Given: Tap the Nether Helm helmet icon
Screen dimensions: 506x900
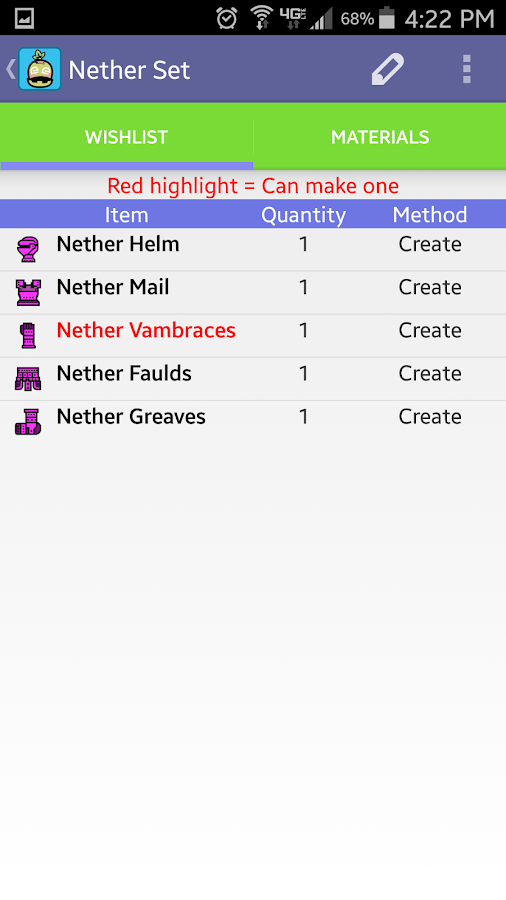Looking at the screenshot, I should pyautogui.click(x=28, y=250).
